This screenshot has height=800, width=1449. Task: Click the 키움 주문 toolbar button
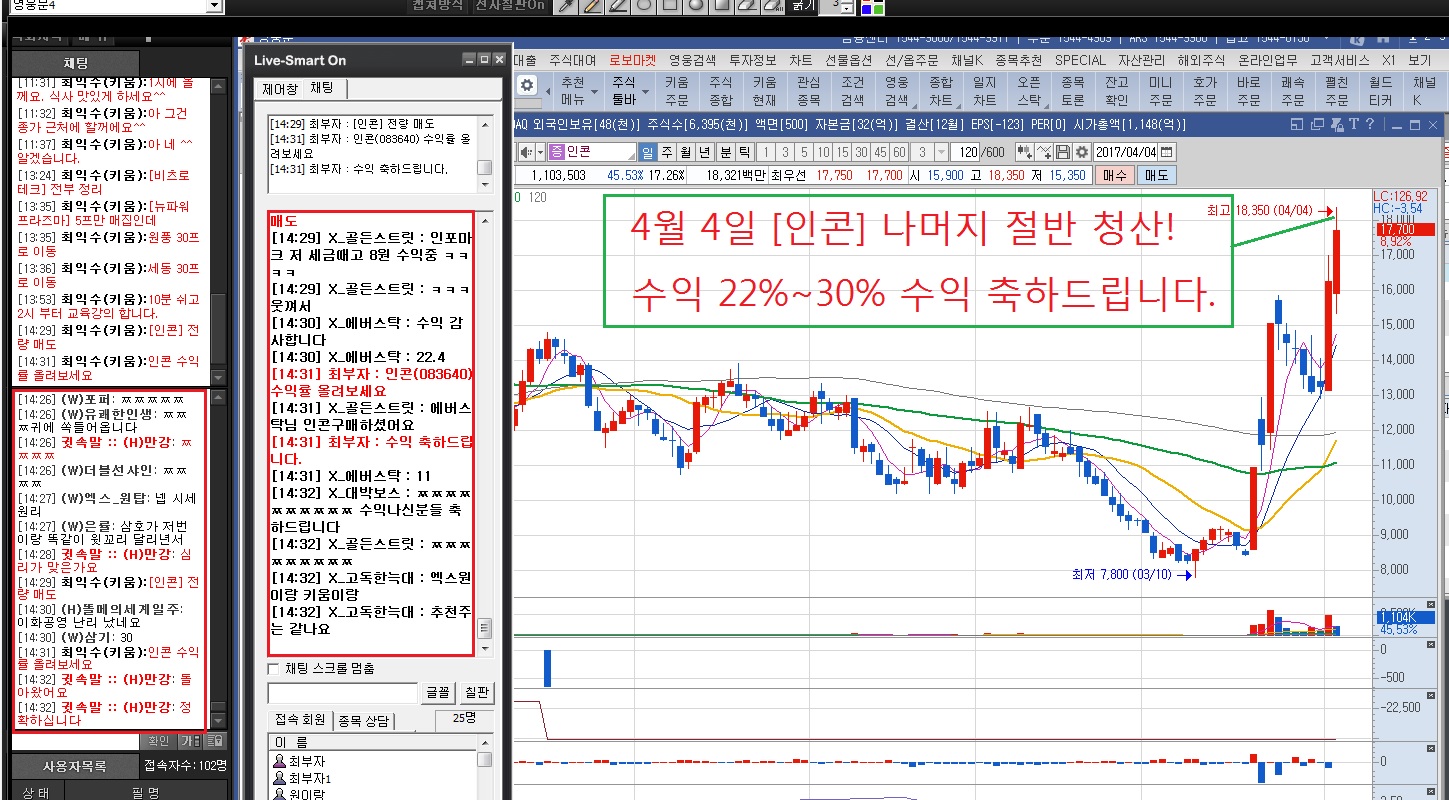click(677, 91)
